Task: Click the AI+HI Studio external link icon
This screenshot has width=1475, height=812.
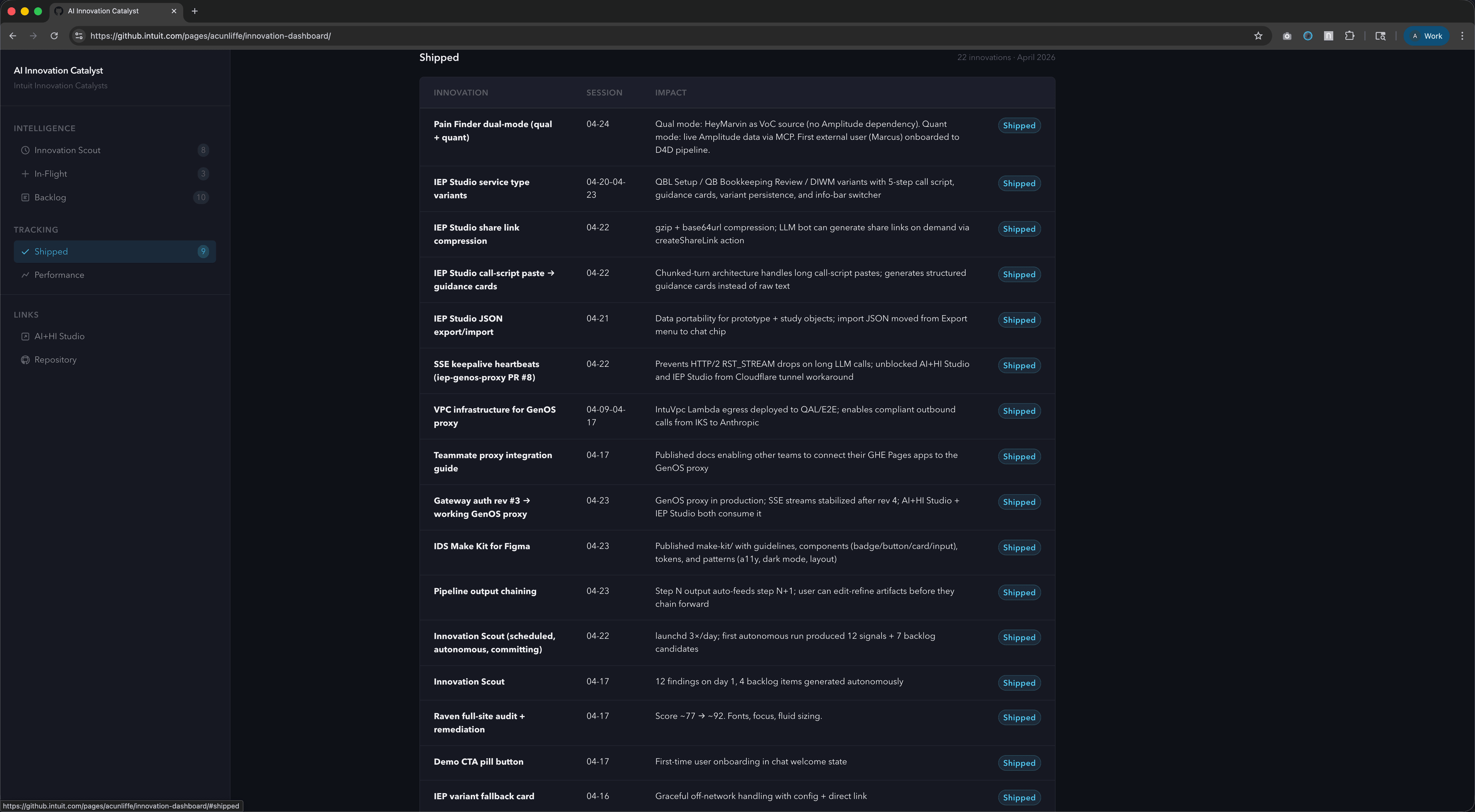Action: pos(25,336)
